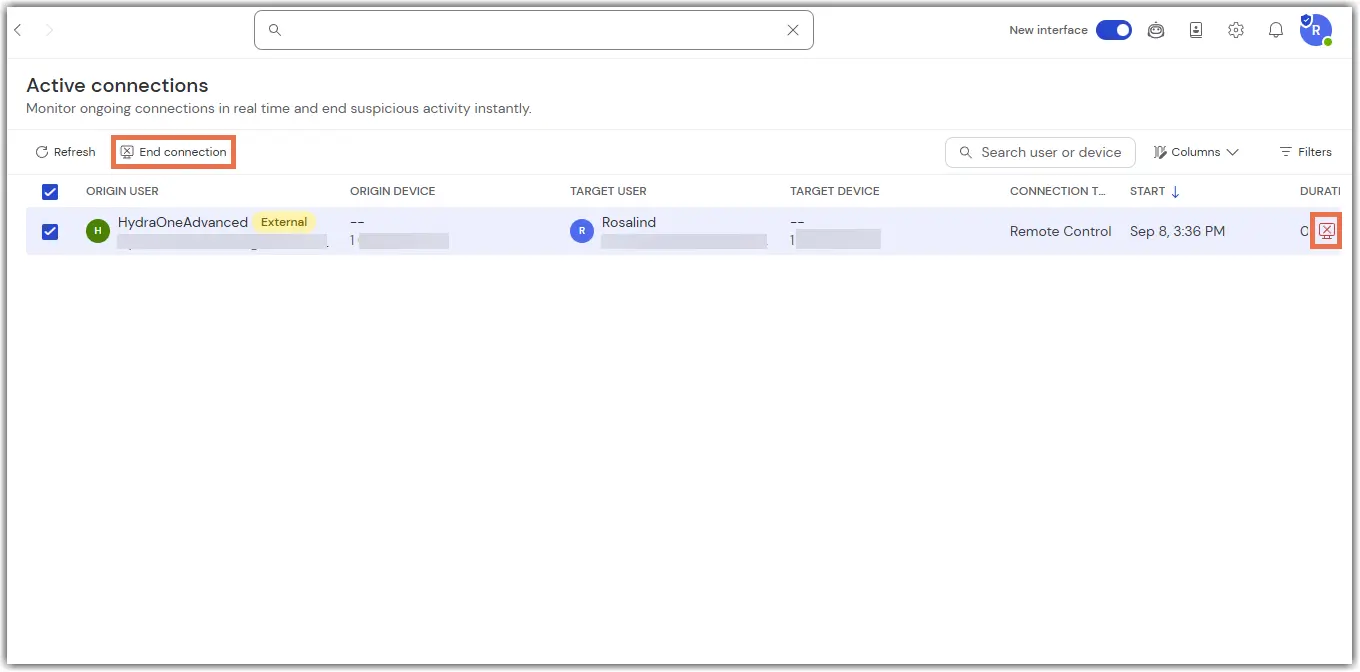
Task: Sort by the Start column arrow
Action: pos(1175,192)
